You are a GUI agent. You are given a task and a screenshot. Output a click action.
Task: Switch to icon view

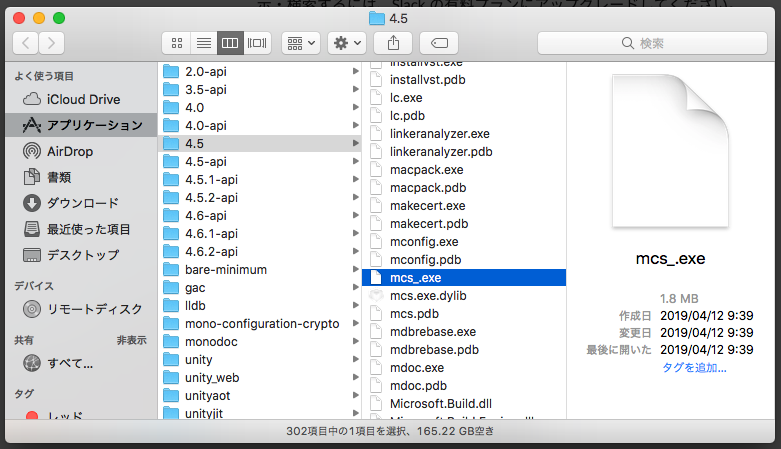tap(177, 43)
